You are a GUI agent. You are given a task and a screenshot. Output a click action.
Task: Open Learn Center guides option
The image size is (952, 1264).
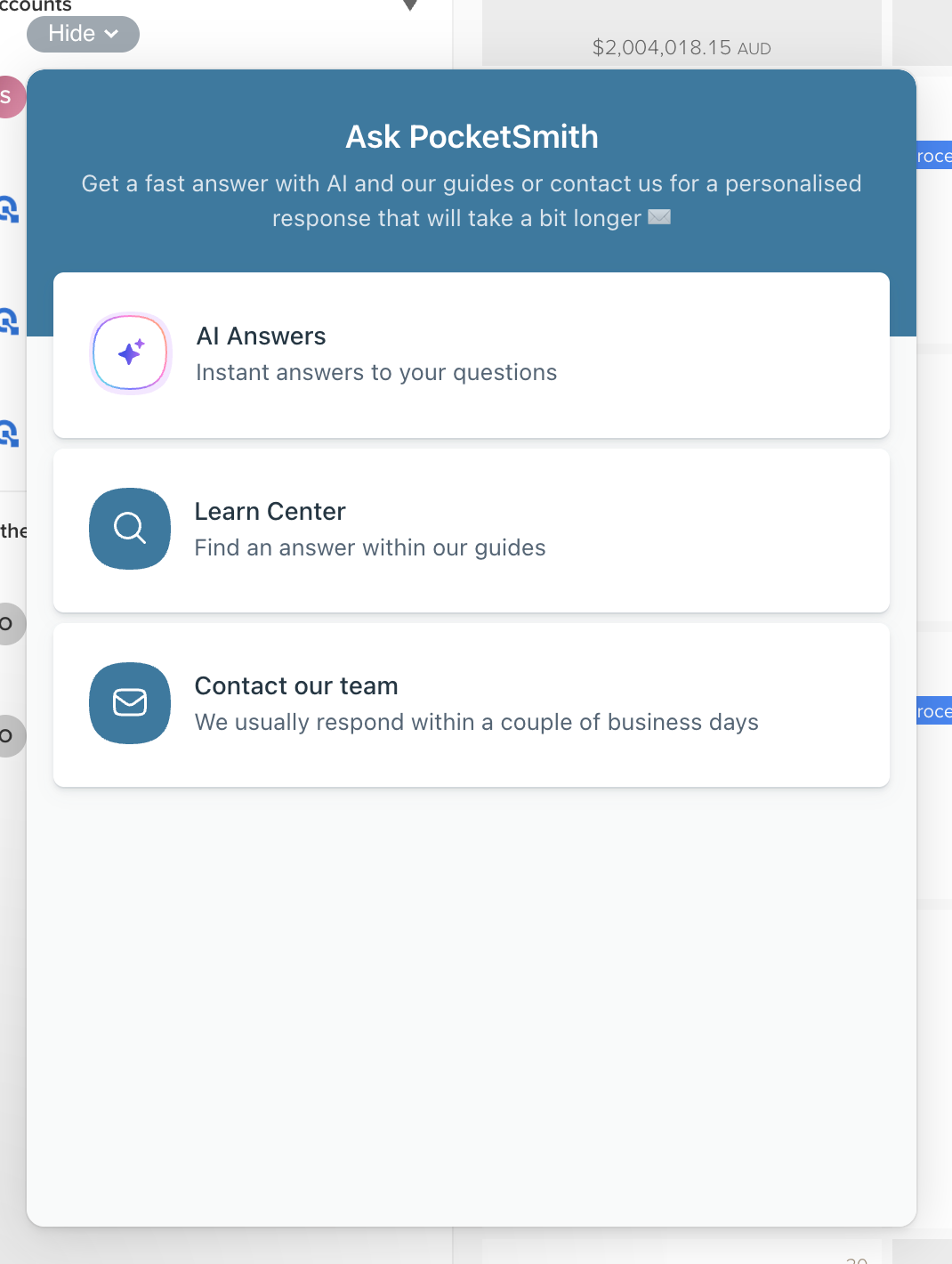[x=472, y=531]
